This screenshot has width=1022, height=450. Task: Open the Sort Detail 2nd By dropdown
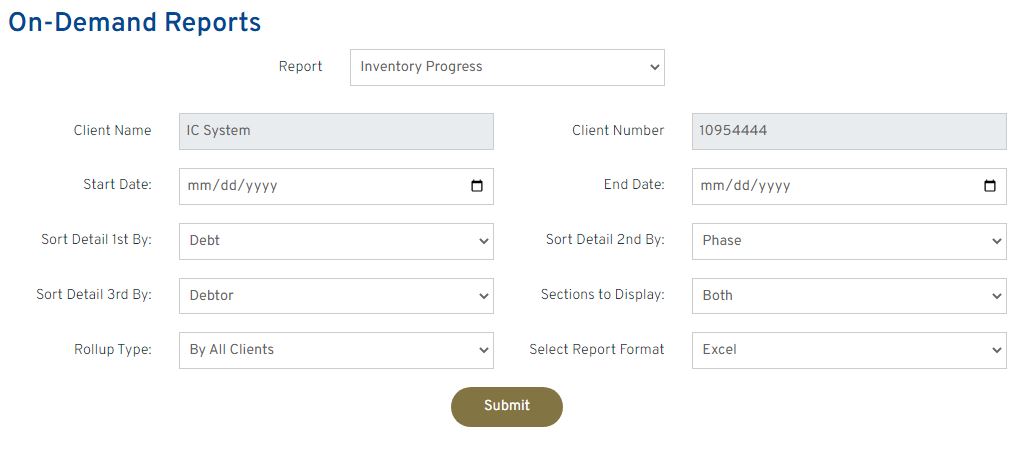click(849, 241)
